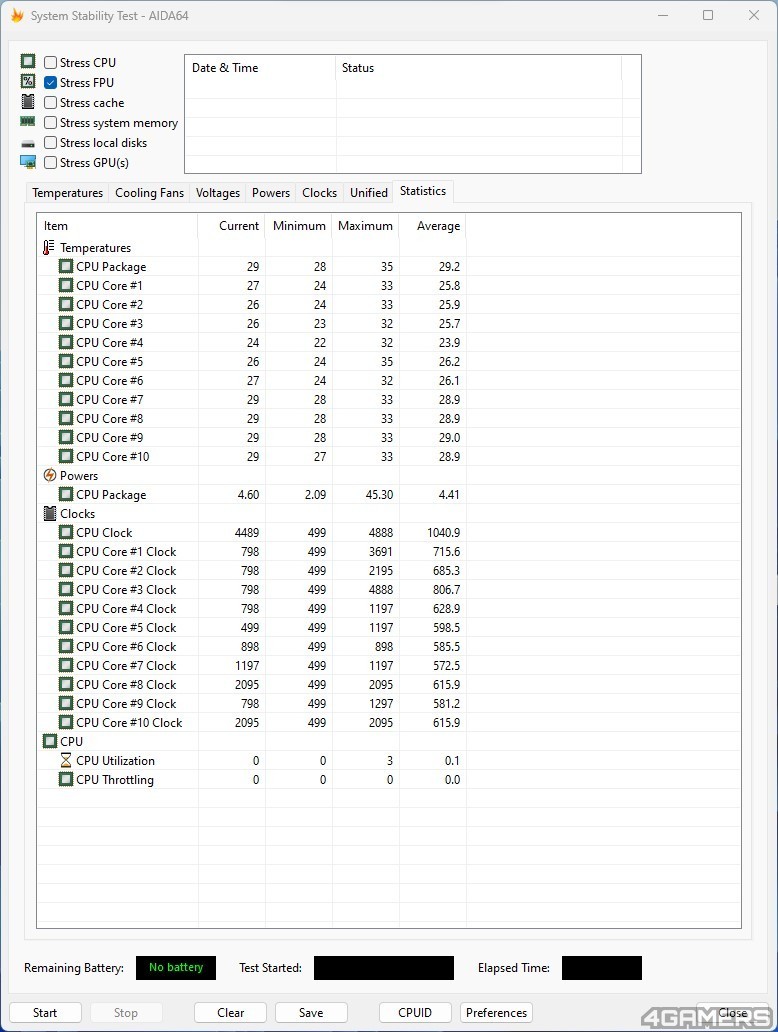Click the Minimum column header
The image size is (778, 1032).
(299, 226)
